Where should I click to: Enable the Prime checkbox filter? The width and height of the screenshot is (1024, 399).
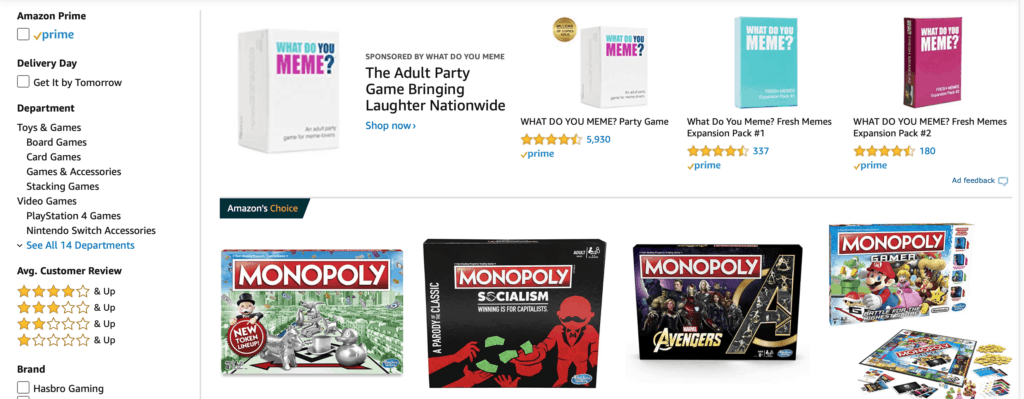pos(24,35)
